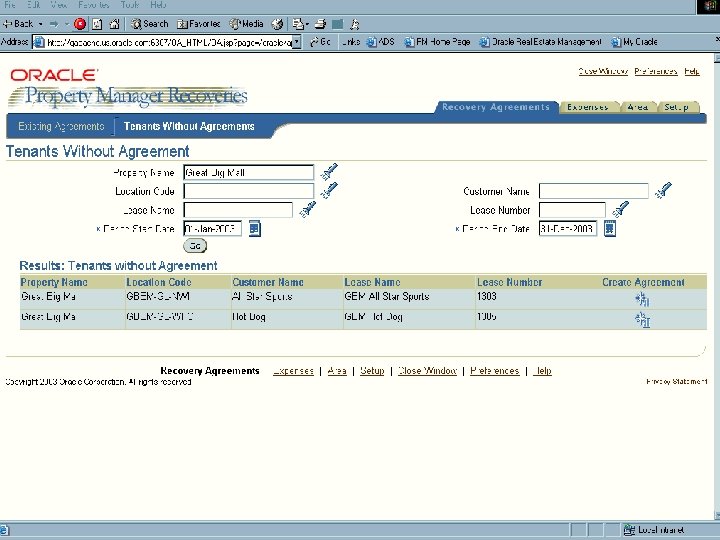Open the My Oracle links shortcut
Viewport: 720px width, 540px height.
tap(634, 42)
